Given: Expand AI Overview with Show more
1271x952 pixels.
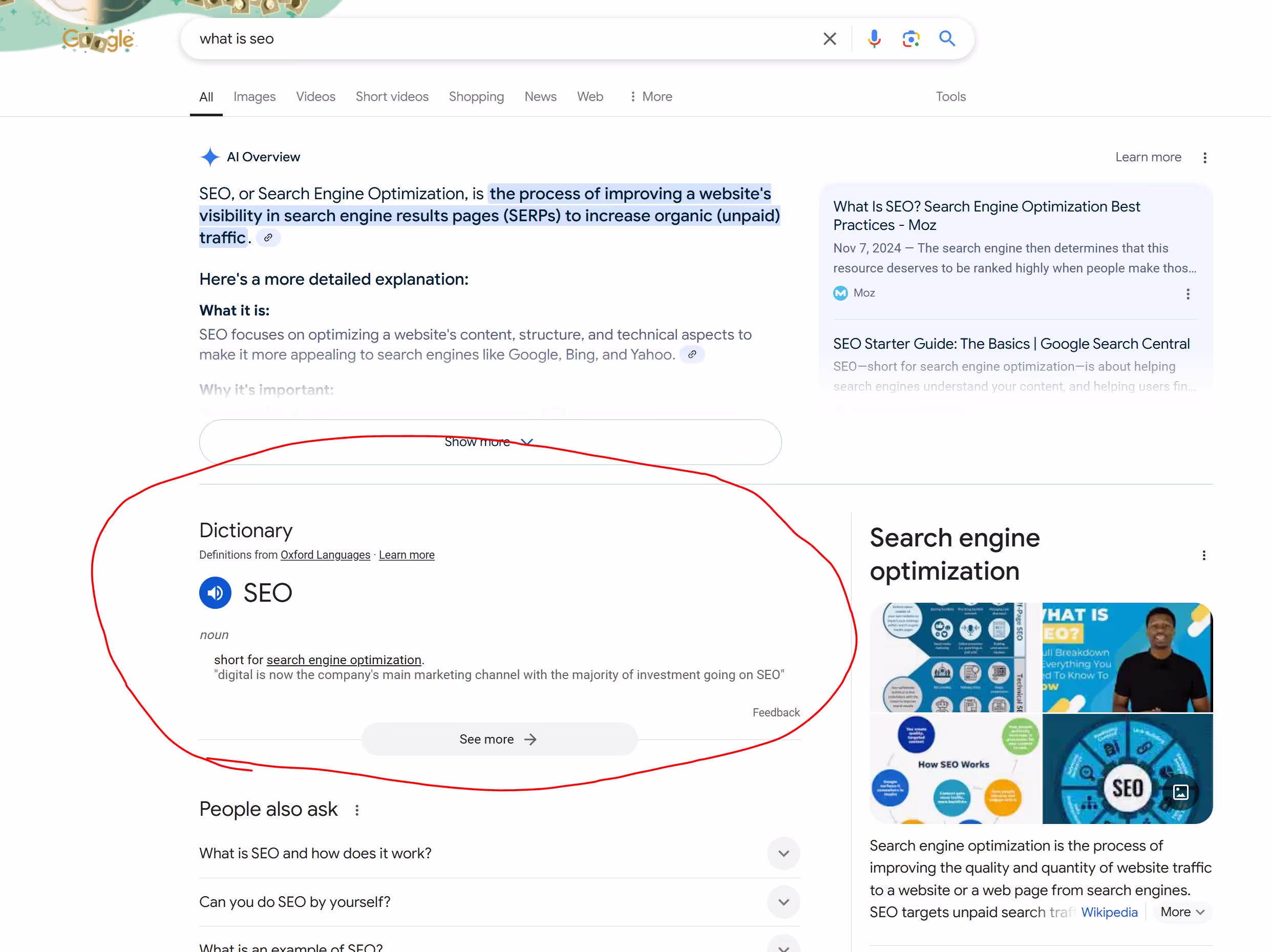Looking at the screenshot, I should [x=490, y=442].
